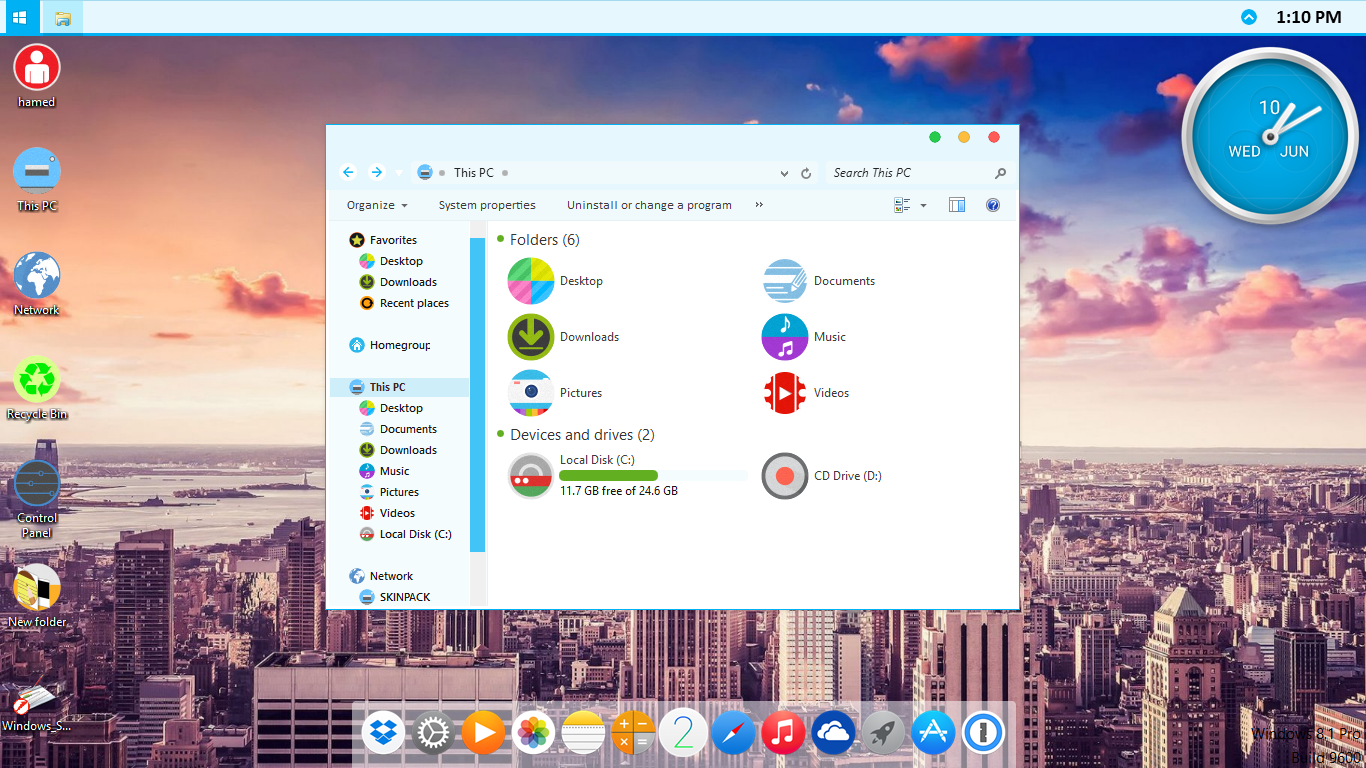Launch Safari compass icon in dock
The width and height of the screenshot is (1366, 768).
pos(733,734)
